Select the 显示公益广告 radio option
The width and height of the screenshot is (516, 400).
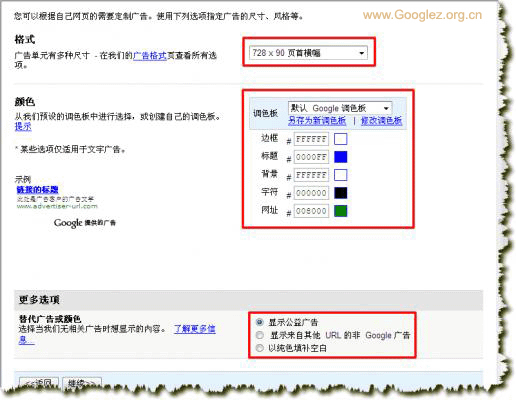(260, 322)
